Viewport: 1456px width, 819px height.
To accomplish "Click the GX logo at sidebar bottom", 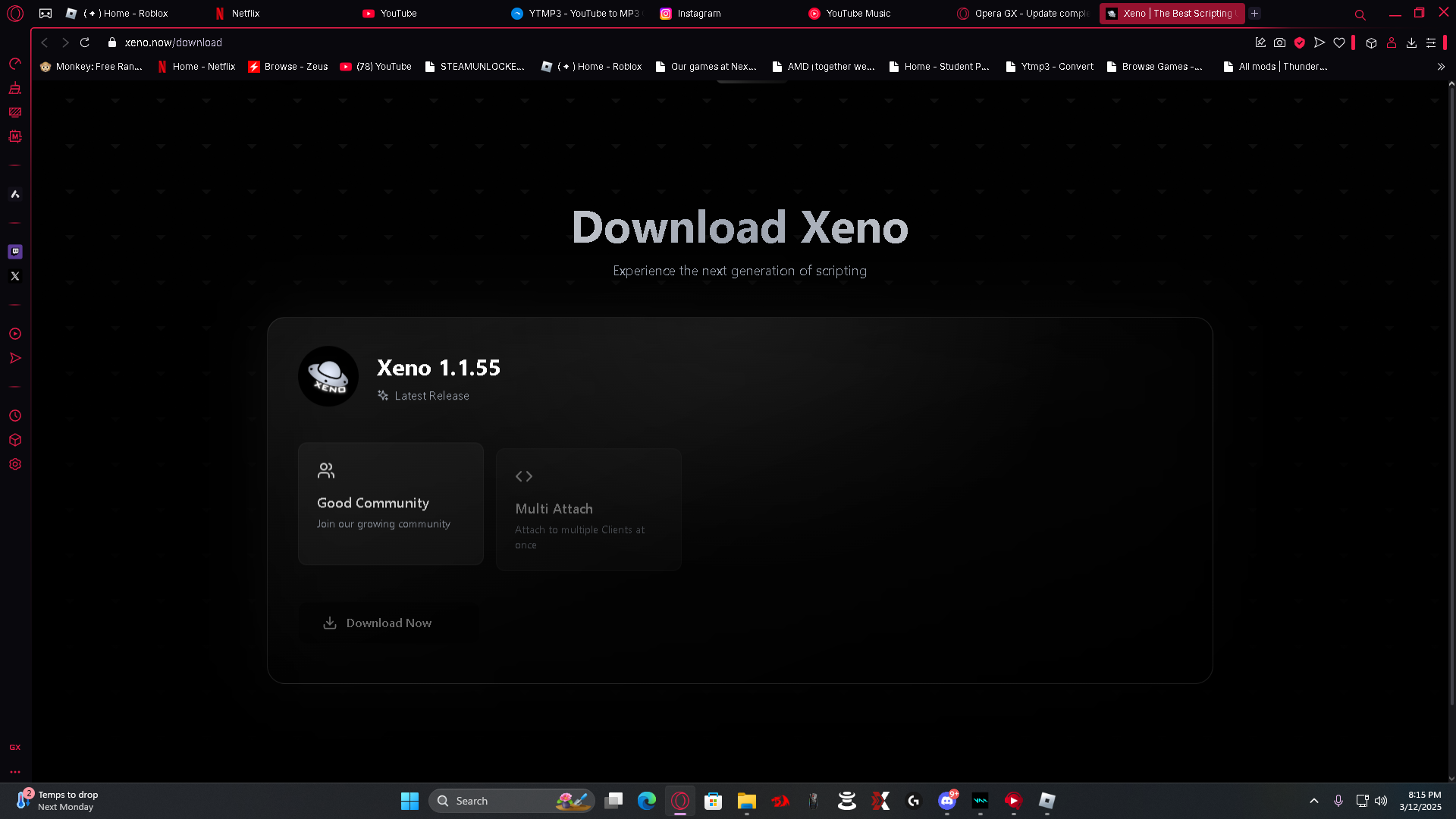I will (x=15, y=748).
